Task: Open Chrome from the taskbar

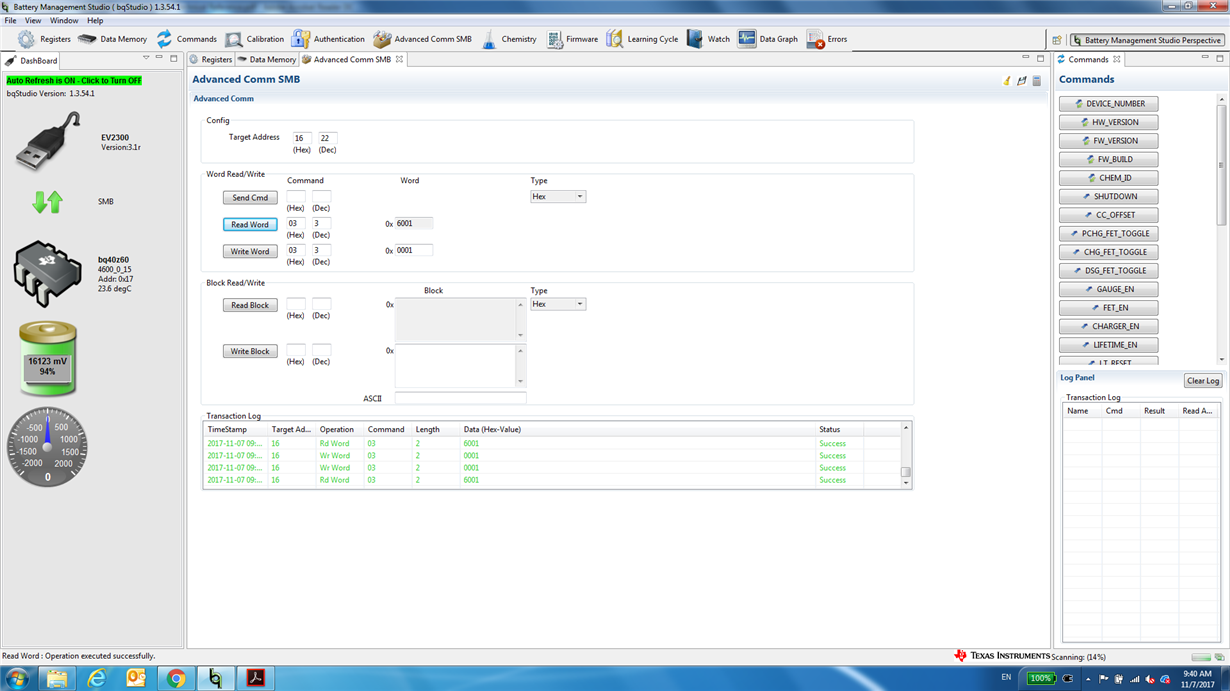Action: point(176,679)
